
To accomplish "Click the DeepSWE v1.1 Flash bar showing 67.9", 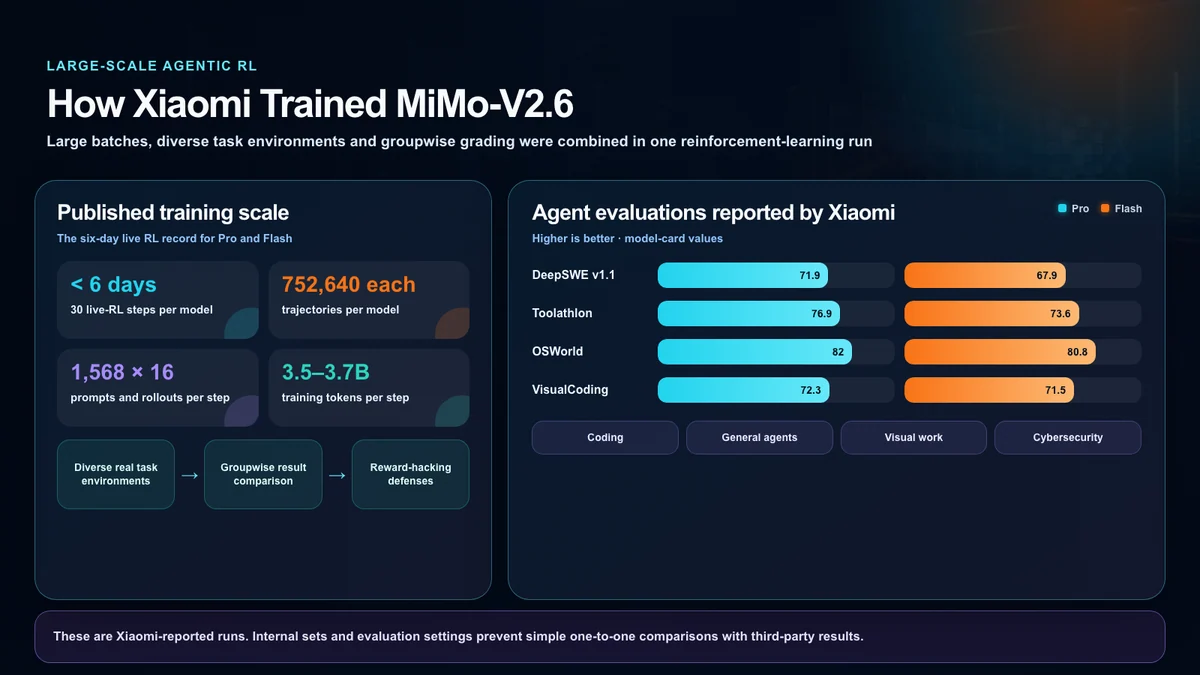I will coord(985,275).
